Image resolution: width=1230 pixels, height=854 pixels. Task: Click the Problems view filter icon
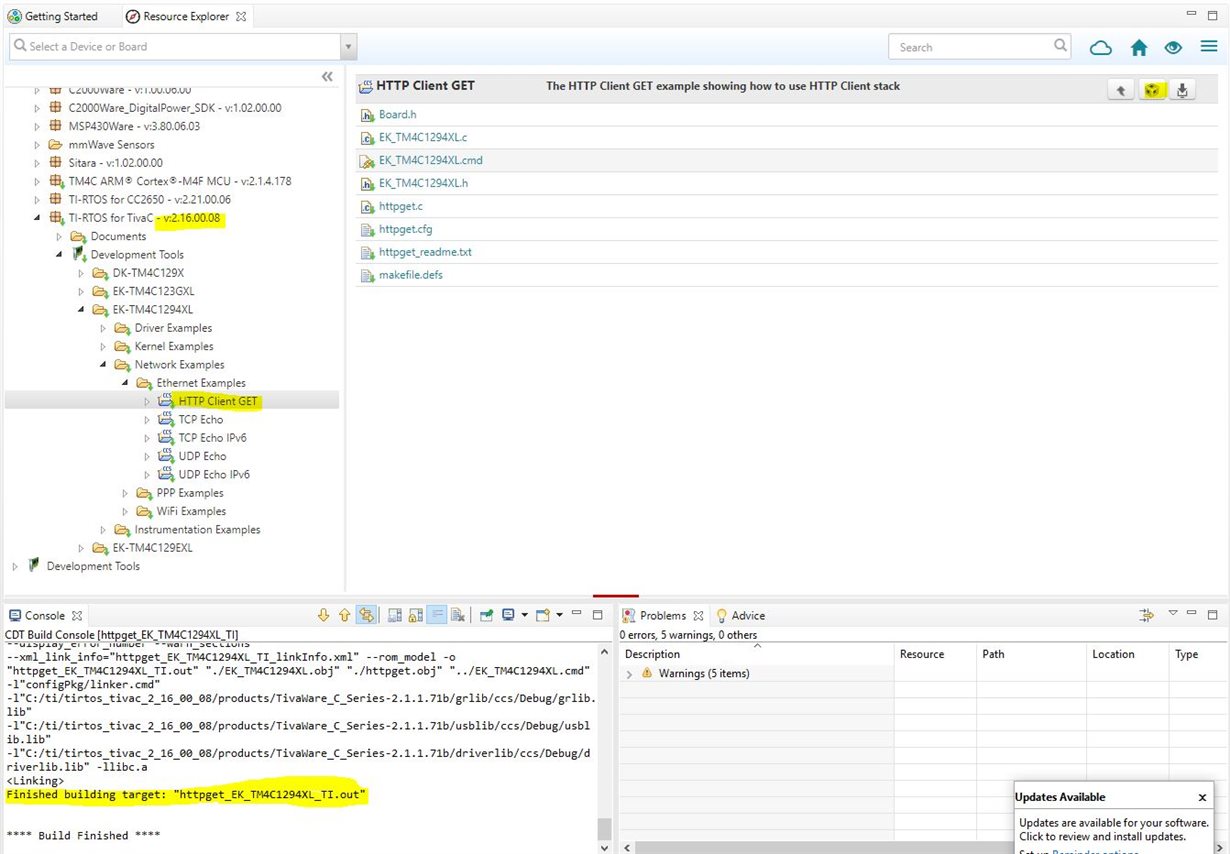[1147, 614]
